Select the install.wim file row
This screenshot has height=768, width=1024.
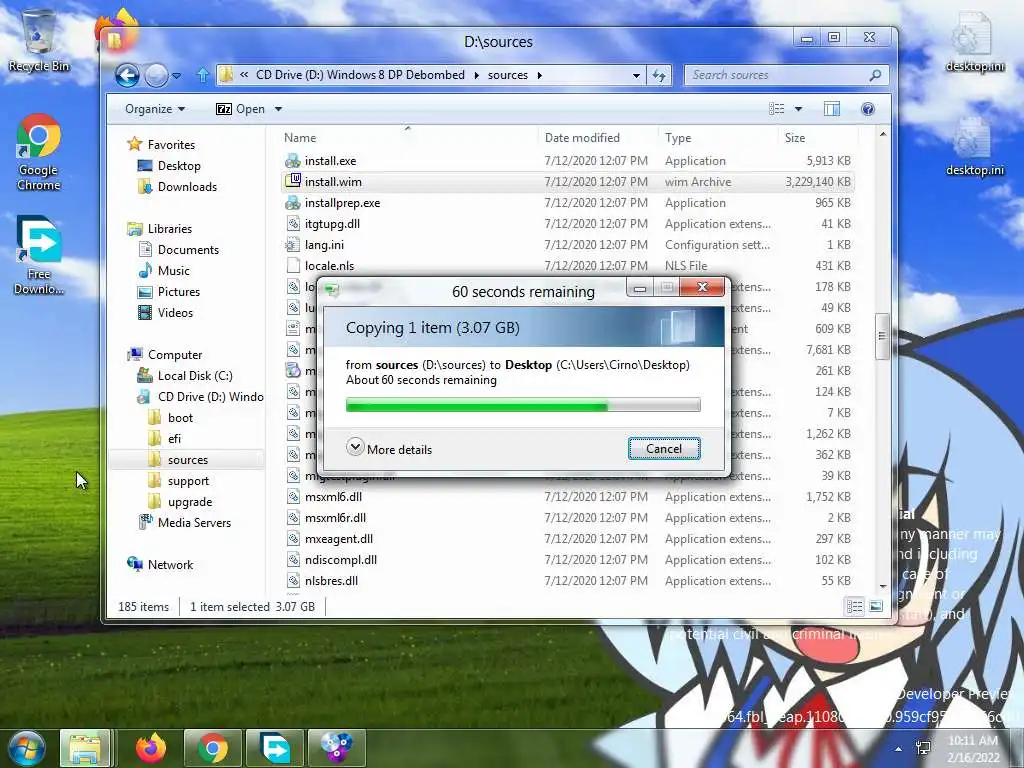click(568, 182)
